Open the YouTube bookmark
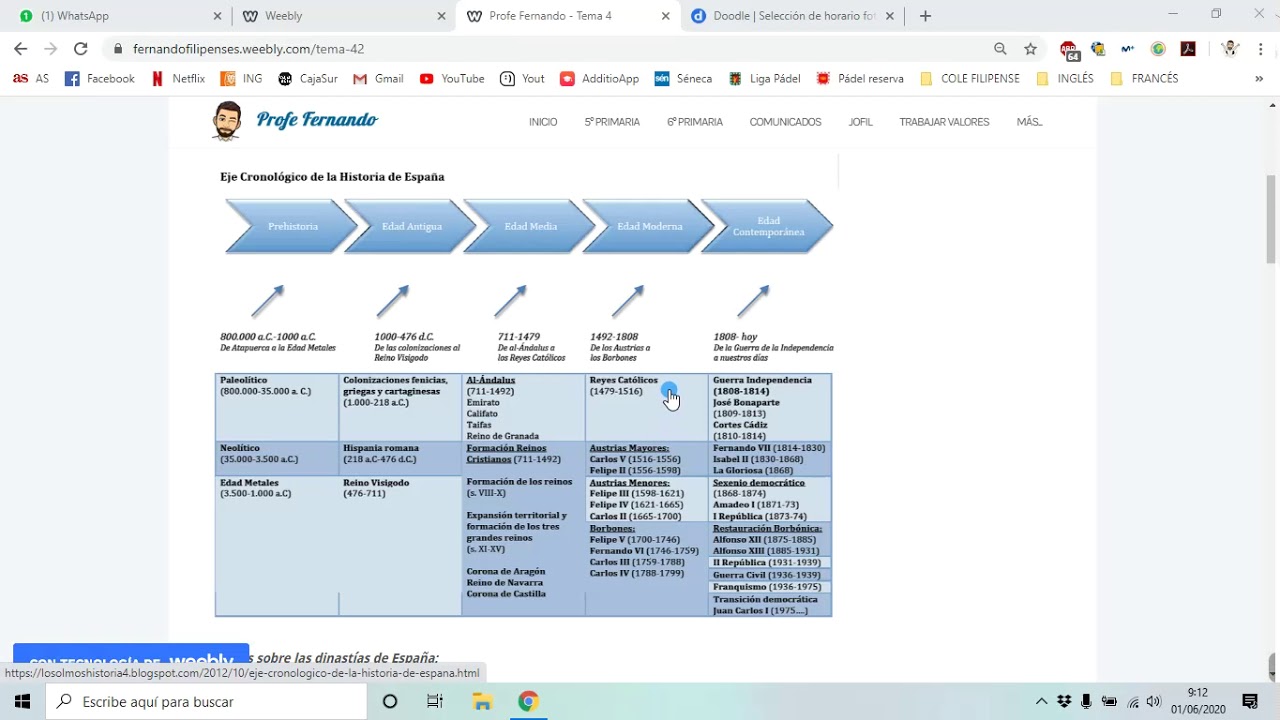The height and width of the screenshot is (720, 1280). 452,79
